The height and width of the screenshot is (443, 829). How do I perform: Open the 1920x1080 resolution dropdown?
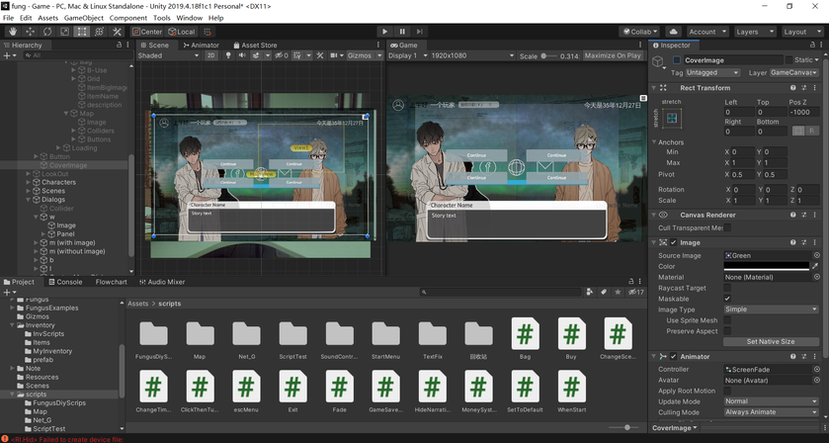pyautogui.click(x=472, y=56)
